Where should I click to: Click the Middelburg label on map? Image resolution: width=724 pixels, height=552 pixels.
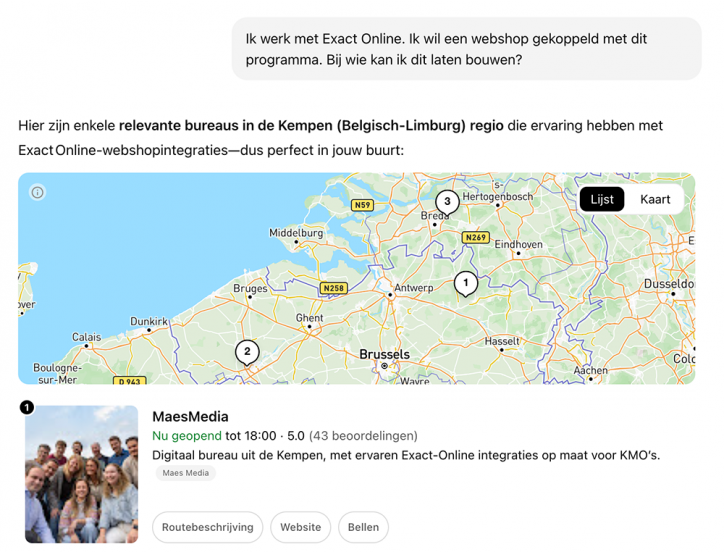click(x=296, y=233)
